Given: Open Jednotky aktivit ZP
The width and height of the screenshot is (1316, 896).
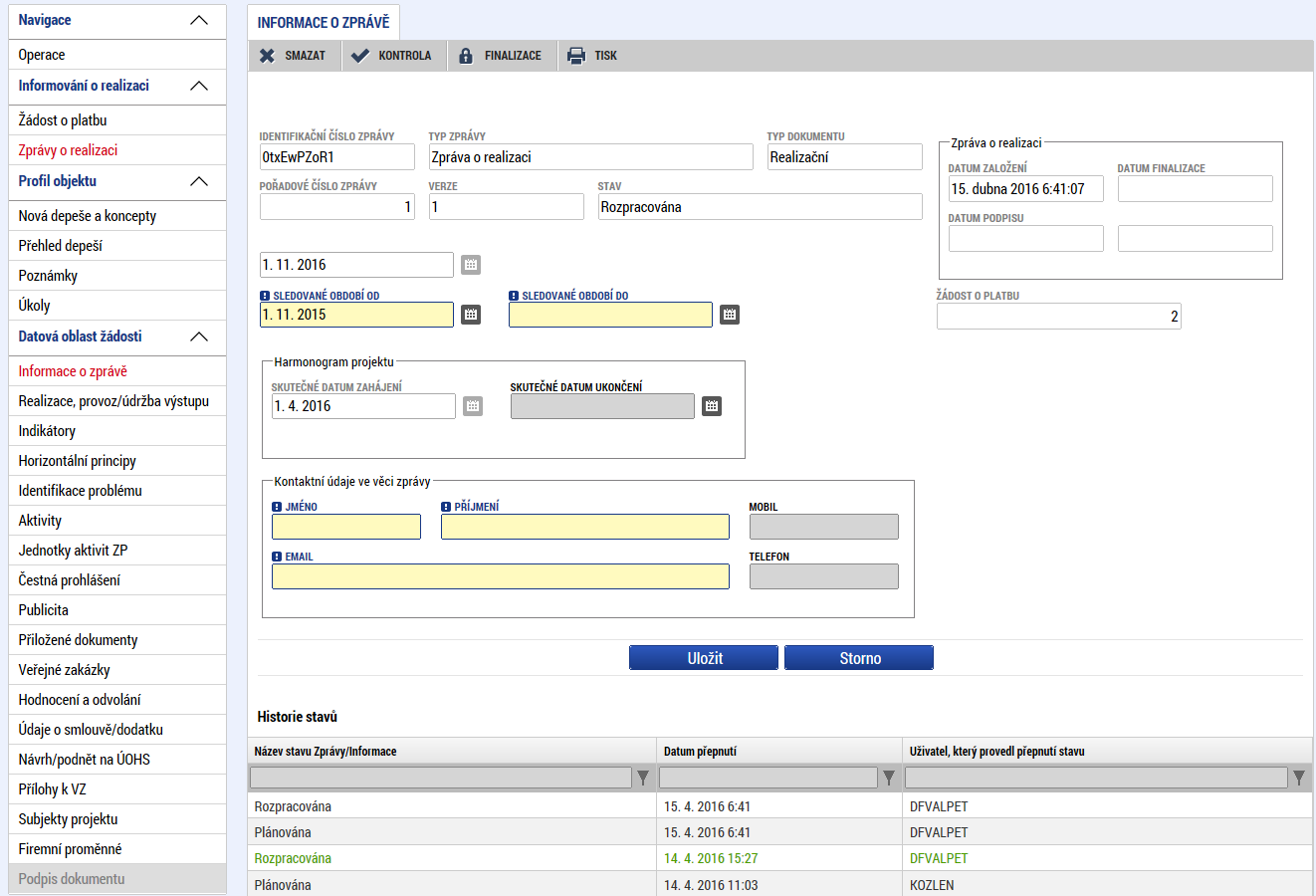Looking at the screenshot, I should (117, 551).
